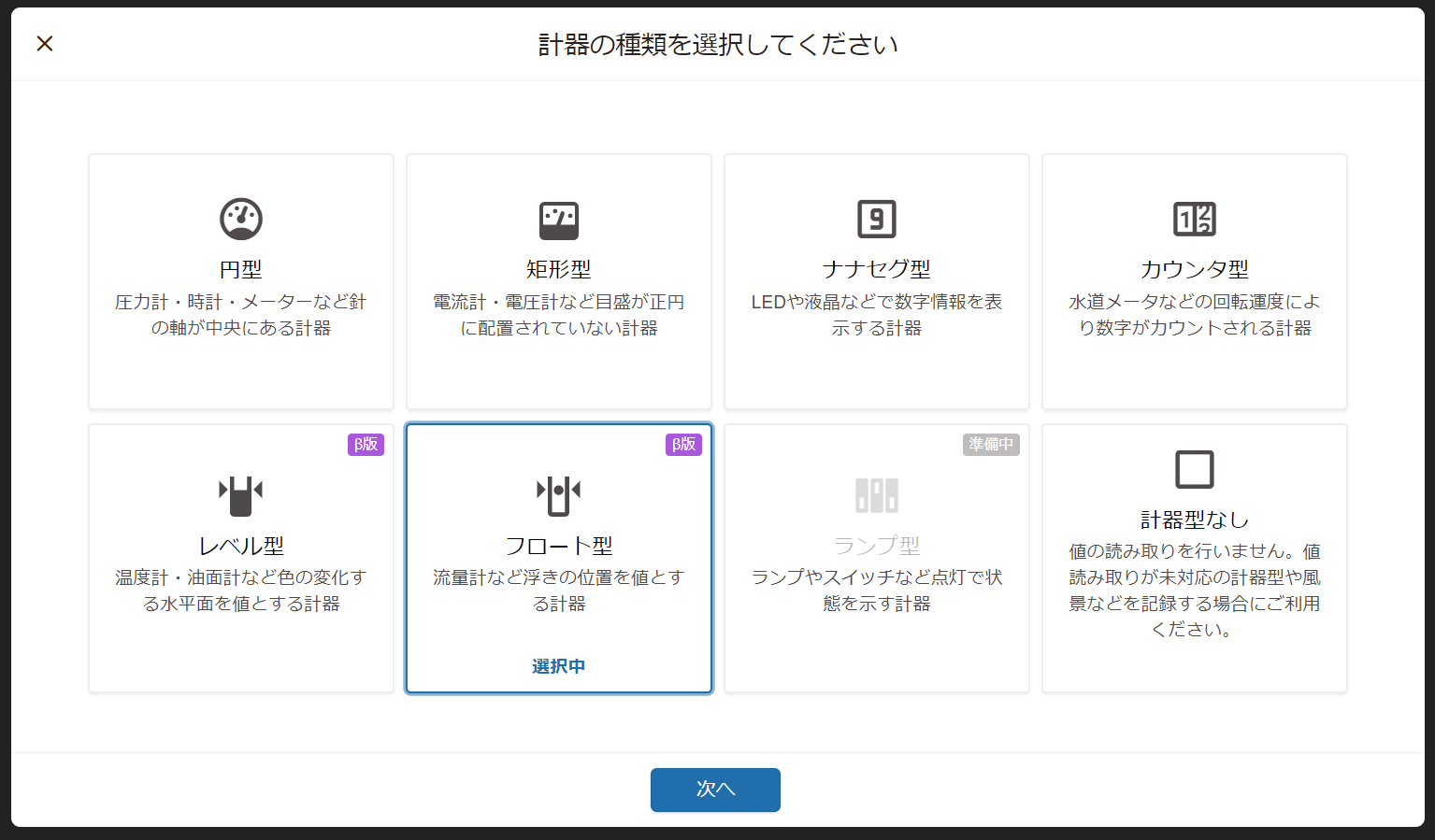Click the β版 badge on フロート型 card
Screen dimensions: 1435x840
(x=684, y=445)
